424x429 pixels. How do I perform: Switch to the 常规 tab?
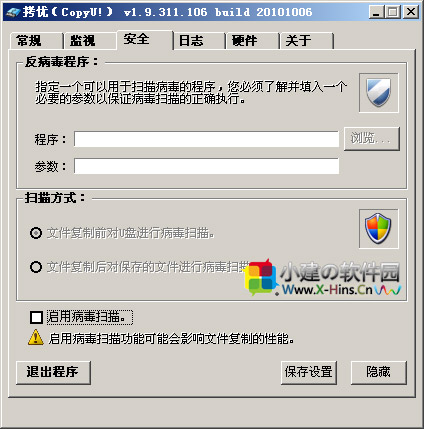click(36, 41)
